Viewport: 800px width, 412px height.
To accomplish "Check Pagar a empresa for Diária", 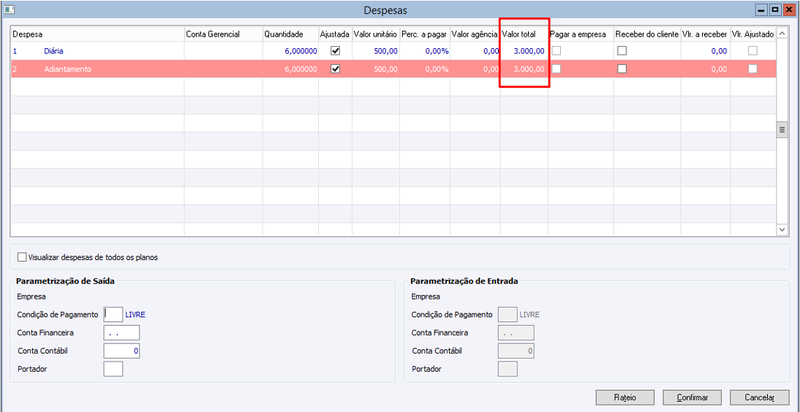I will (556, 51).
